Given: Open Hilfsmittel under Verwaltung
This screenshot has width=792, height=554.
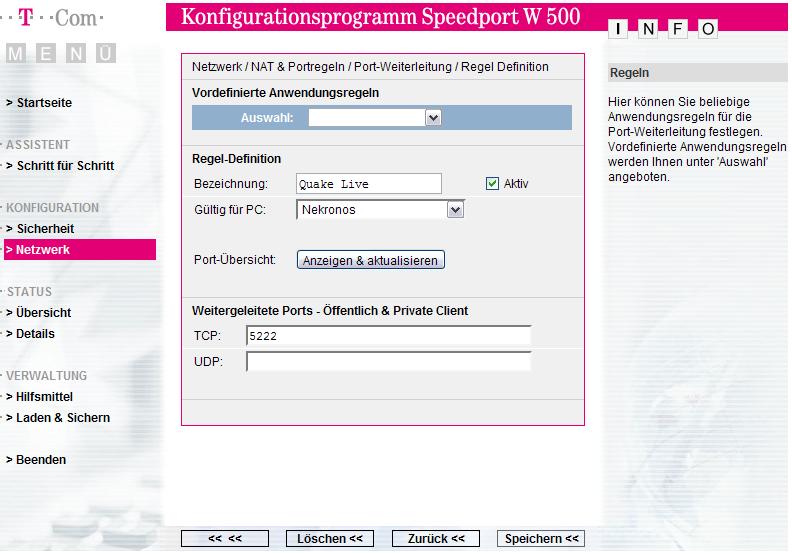Looking at the screenshot, I should pos(39,397).
